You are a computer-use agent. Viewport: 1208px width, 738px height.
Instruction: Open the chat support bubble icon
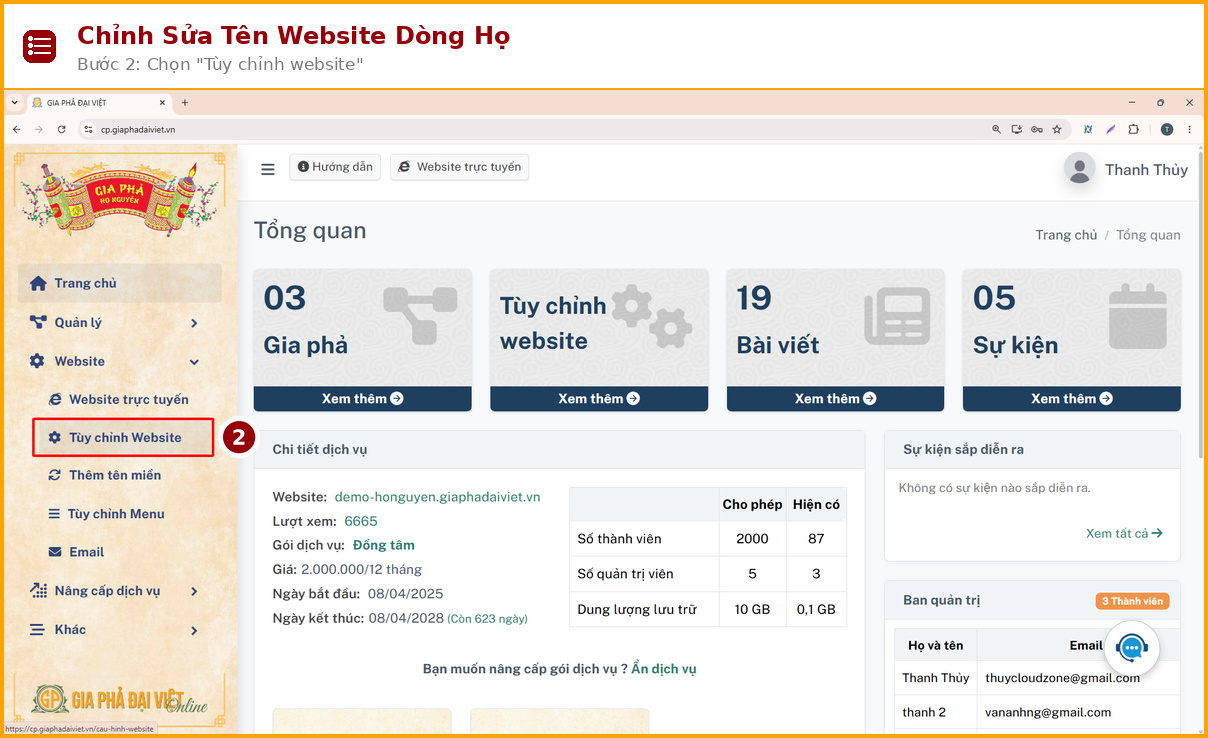[x=1131, y=647]
